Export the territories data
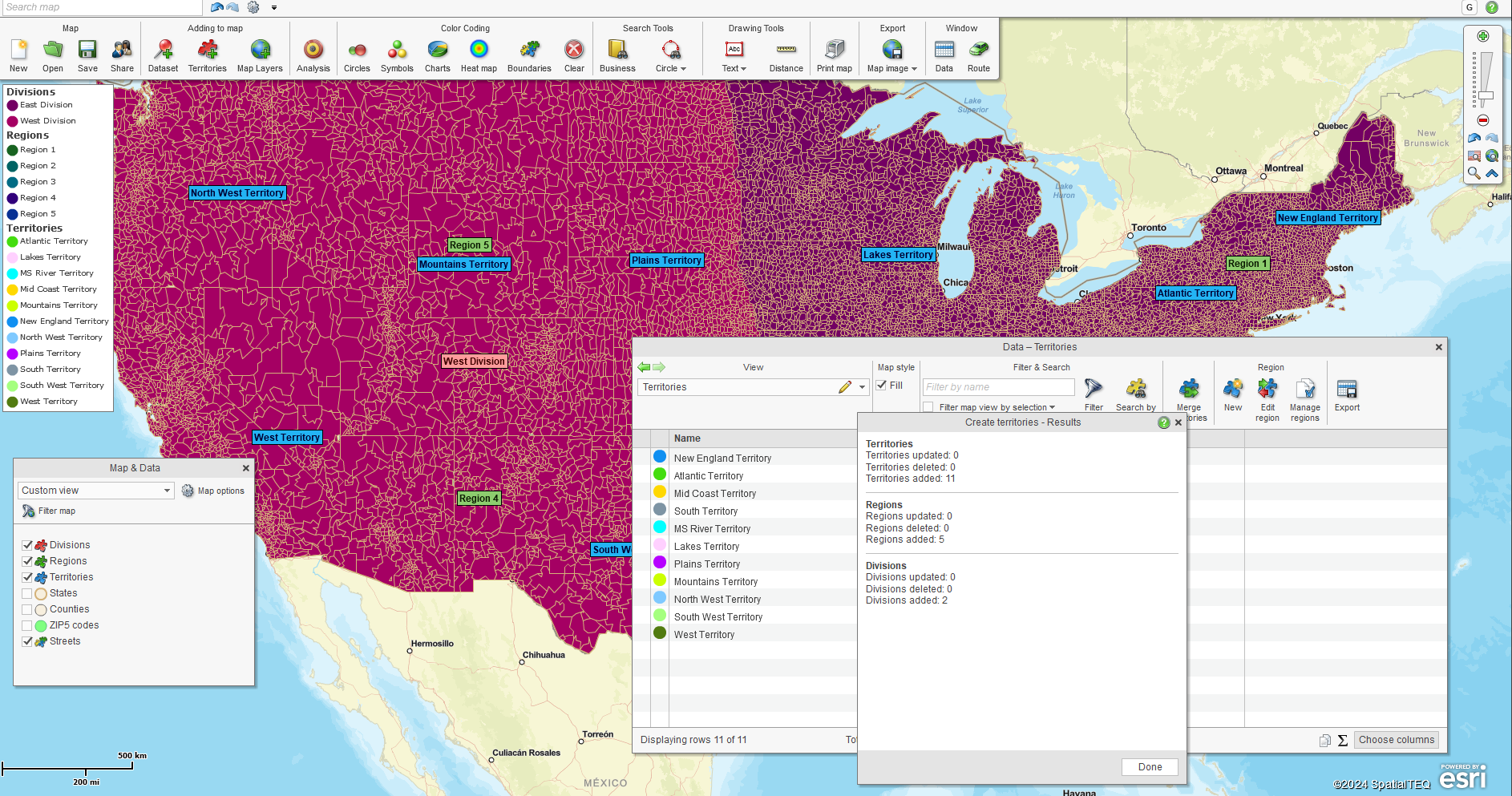This screenshot has width=1512, height=796. (1347, 394)
